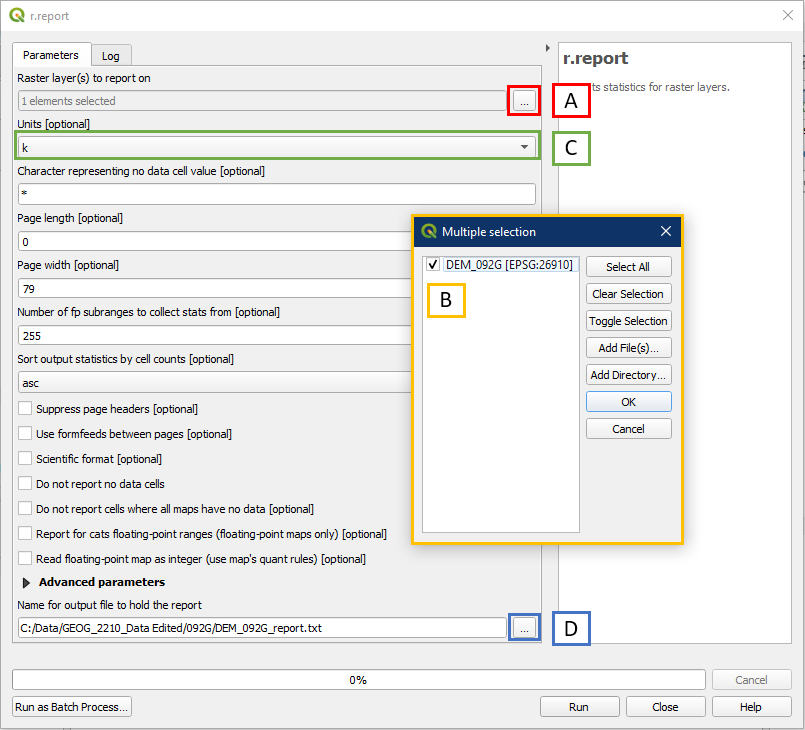805x730 pixels.
Task: Enable Use formfeeds between pages
Action: [x=26, y=434]
